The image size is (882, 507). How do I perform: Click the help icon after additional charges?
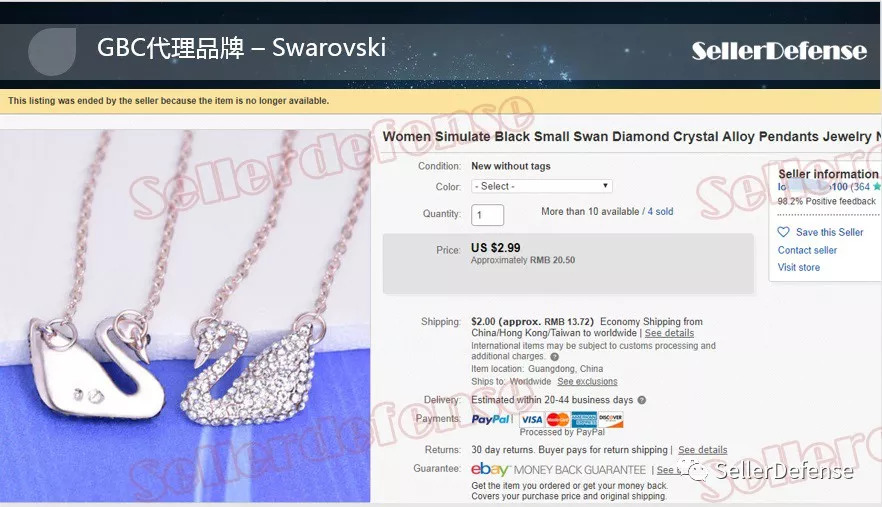(x=554, y=357)
